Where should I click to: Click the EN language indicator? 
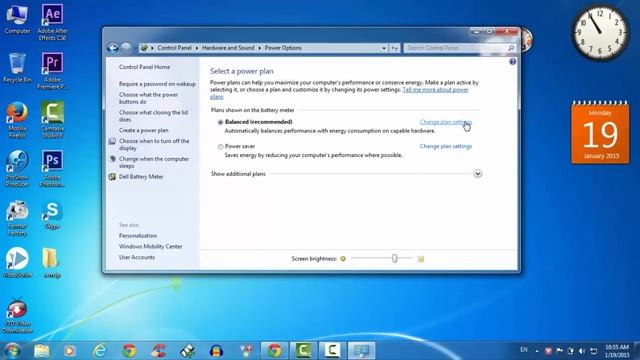coord(524,350)
